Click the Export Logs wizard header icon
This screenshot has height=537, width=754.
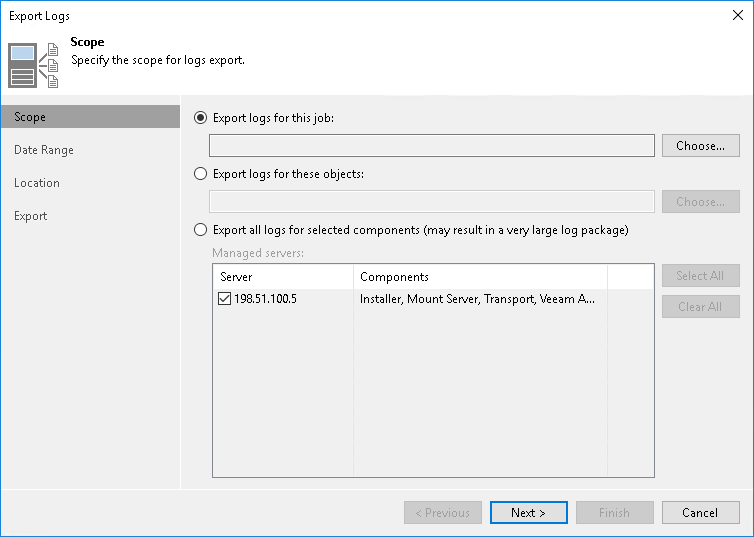point(34,63)
